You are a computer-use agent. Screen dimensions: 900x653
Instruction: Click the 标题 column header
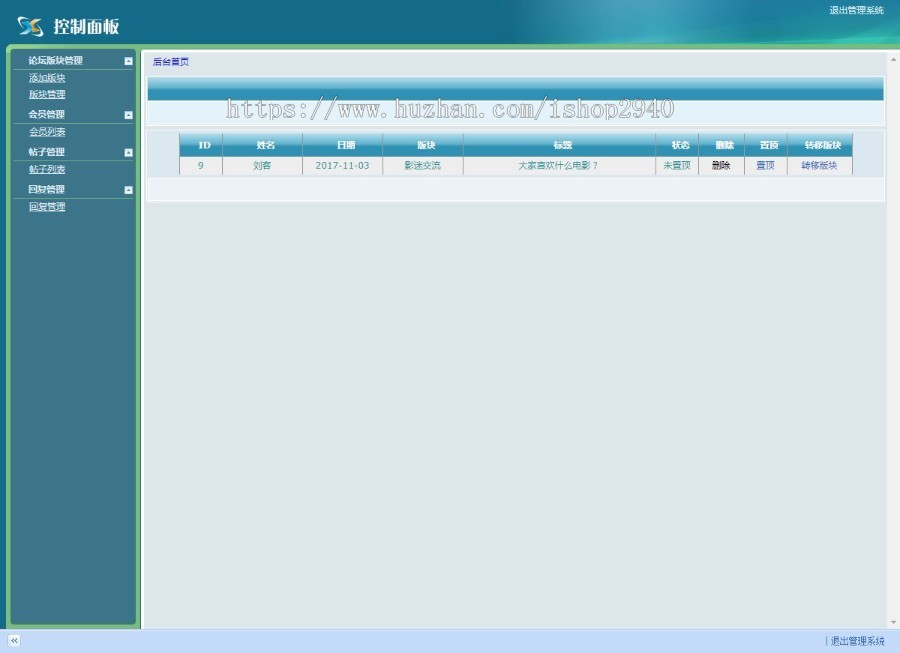562,145
